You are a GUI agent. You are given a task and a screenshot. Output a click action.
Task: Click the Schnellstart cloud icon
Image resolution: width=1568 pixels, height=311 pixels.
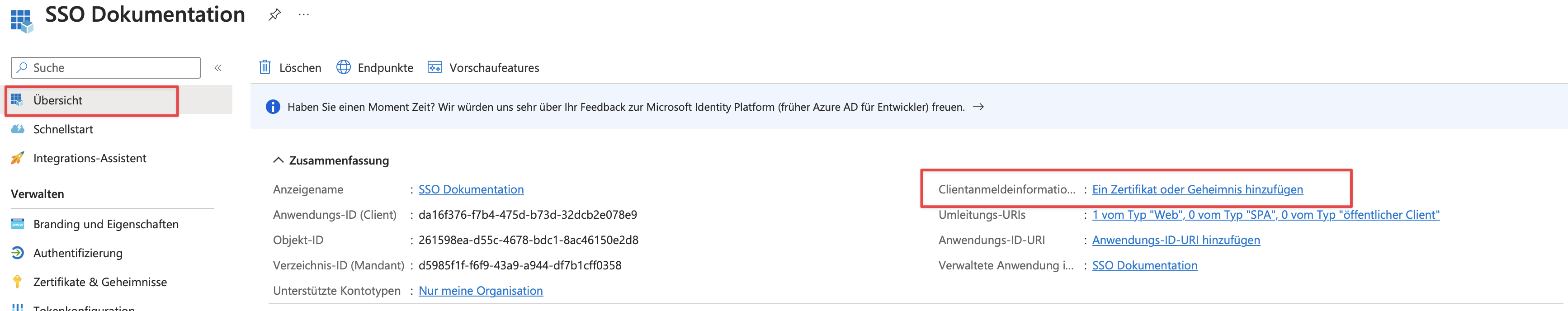tap(18, 129)
